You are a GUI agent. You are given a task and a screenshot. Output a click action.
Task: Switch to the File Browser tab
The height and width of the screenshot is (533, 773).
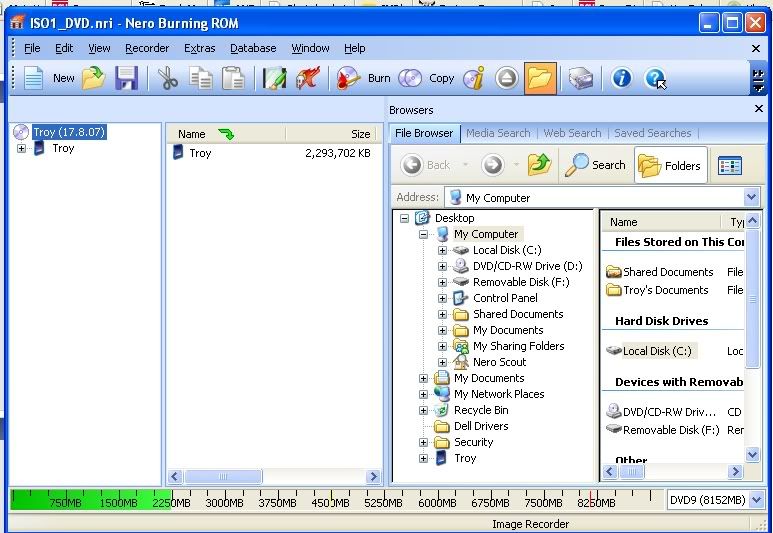tap(424, 133)
